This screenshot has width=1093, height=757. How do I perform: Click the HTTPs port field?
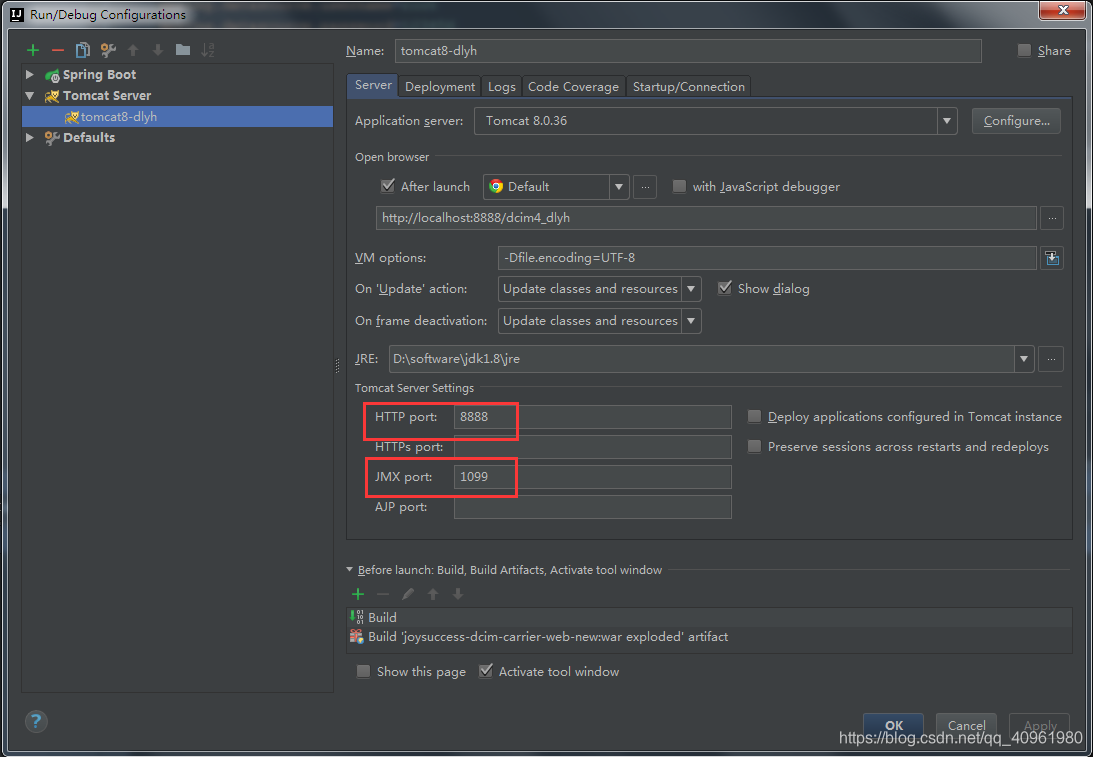pos(593,447)
